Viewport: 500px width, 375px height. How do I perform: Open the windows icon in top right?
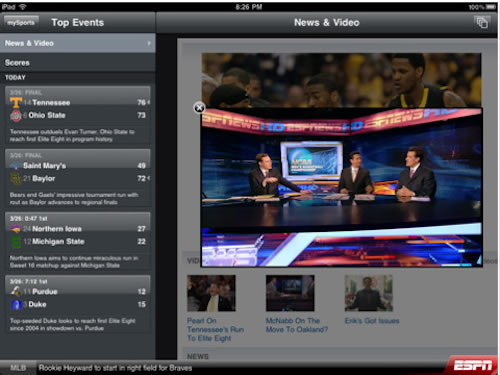pos(482,23)
